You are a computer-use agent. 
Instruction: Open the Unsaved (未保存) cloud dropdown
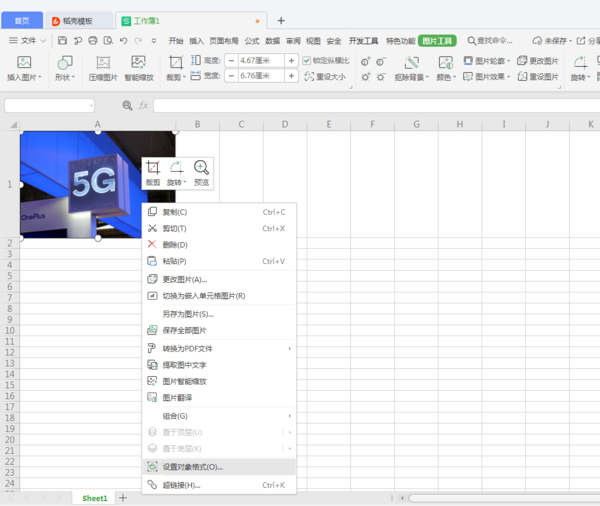coord(552,40)
